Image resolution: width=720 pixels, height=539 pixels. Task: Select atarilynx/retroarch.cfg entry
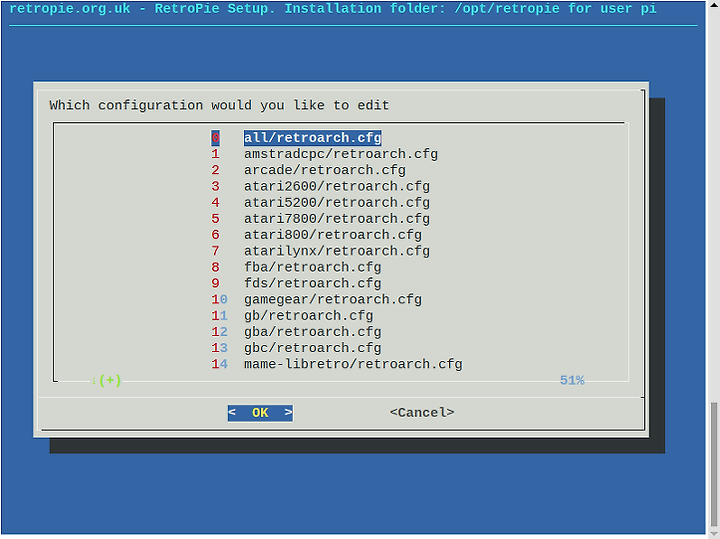[x=337, y=251]
